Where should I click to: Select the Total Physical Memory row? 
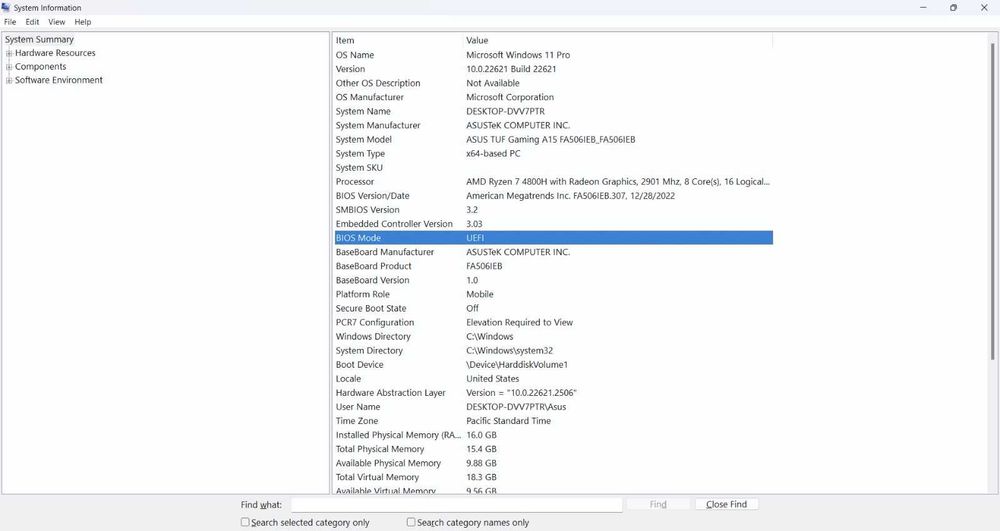click(553, 449)
